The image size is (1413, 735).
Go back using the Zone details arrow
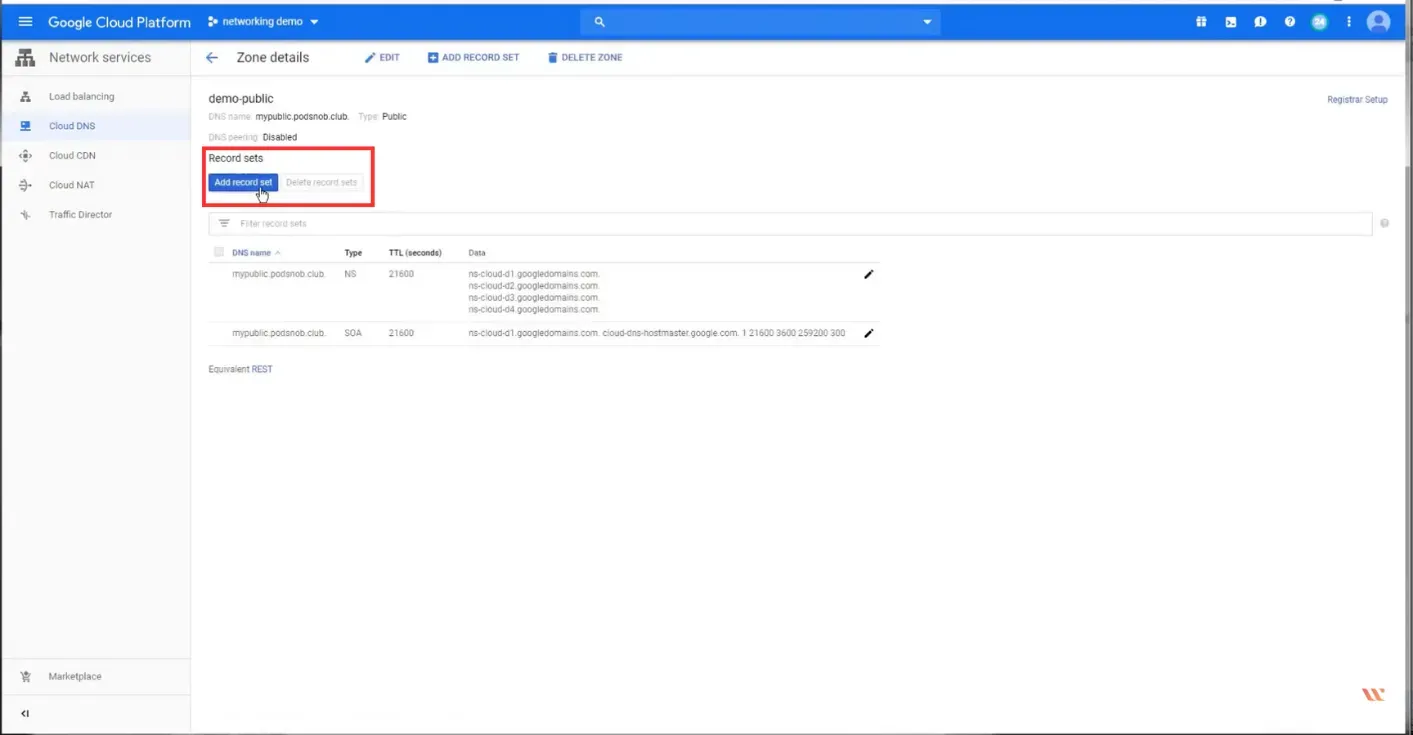pos(212,58)
